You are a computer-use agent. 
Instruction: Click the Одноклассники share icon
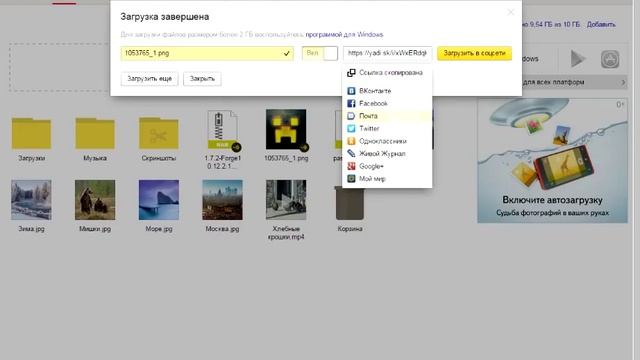[351, 141]
